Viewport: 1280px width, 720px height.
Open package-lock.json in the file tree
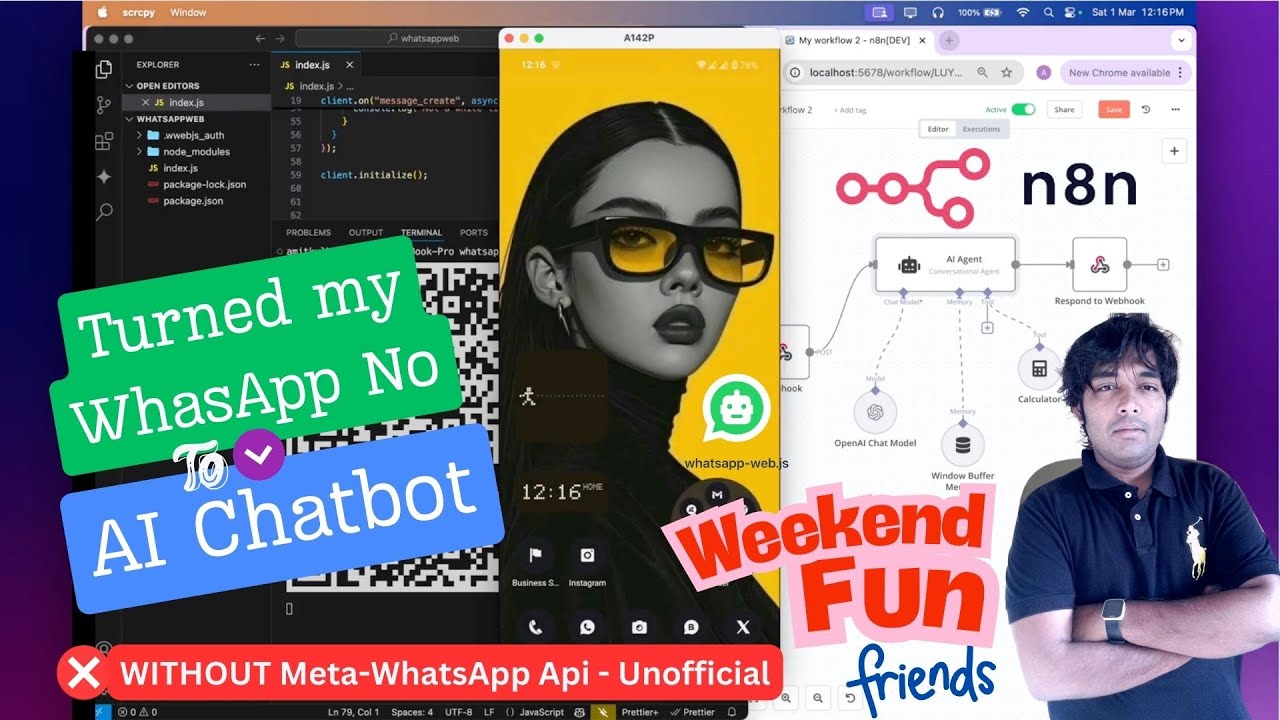click(x=204, y=184)
